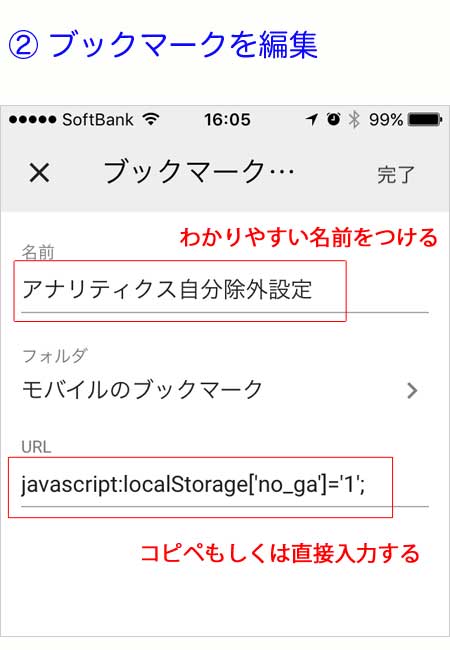Click the location arrow status icon
Image resolution: width=450 pixels, height=650 pixels.
click(x=312, y=119)
